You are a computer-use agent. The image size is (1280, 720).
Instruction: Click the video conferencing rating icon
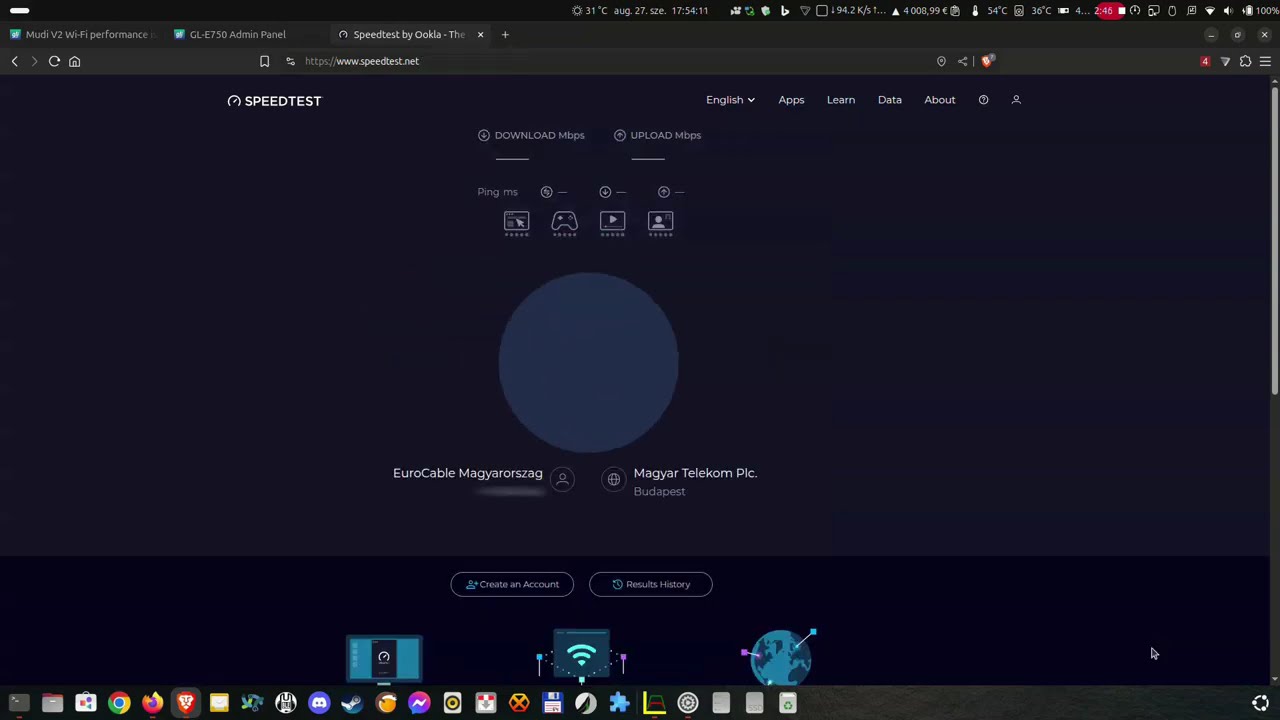coord(660,223)
